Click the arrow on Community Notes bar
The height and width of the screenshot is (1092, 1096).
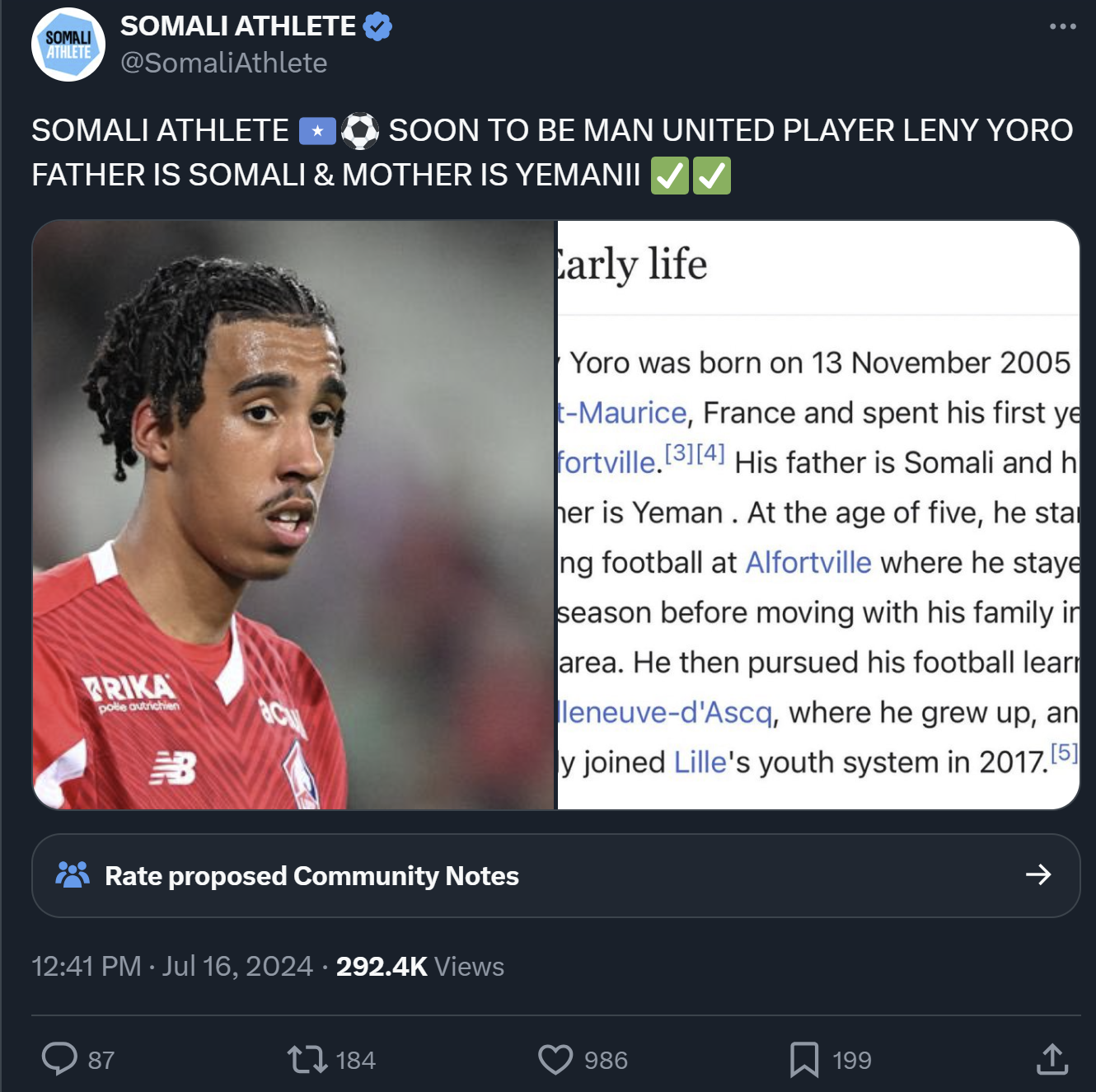(1038, 874)
